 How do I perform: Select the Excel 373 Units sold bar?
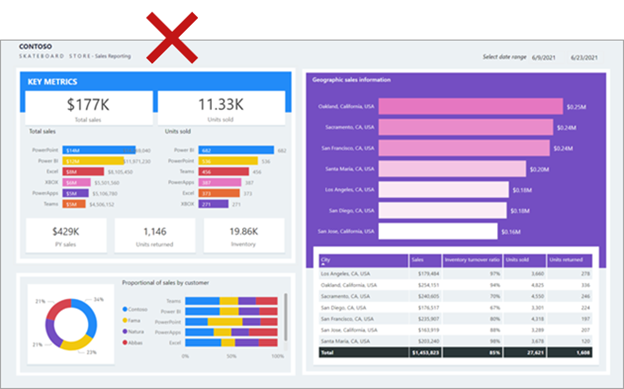(219, 193)
